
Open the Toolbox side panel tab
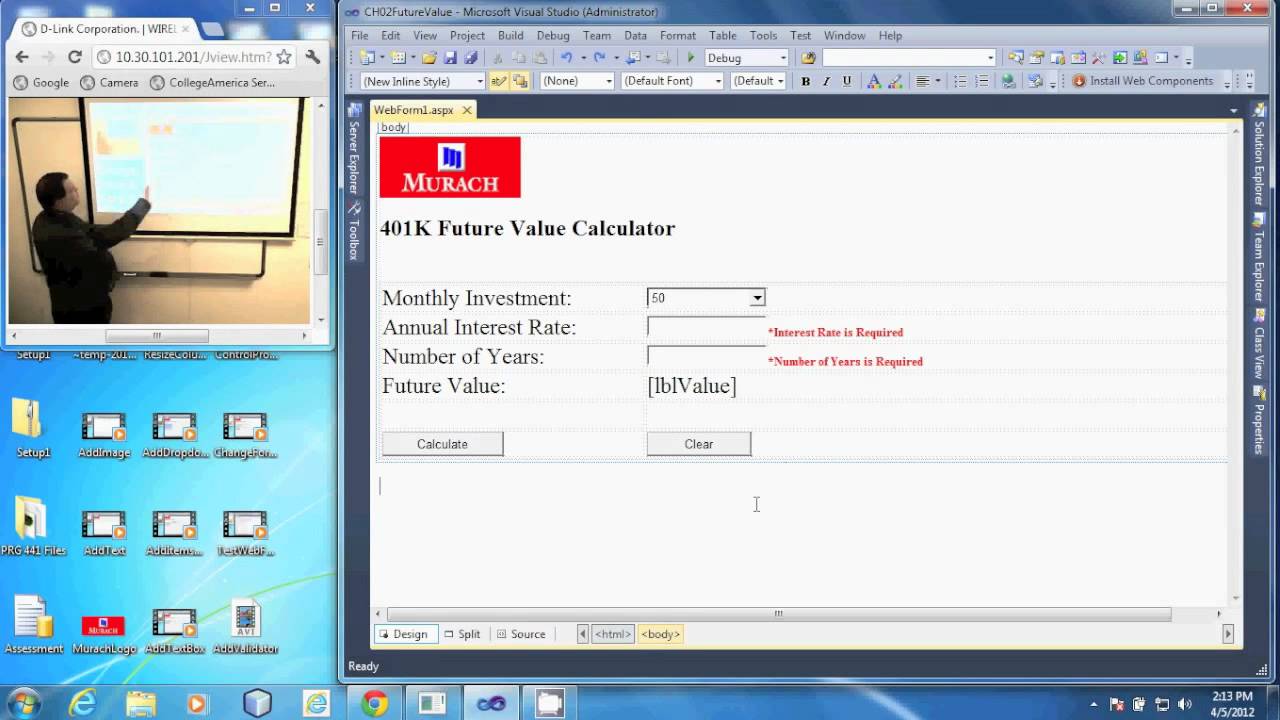tap(353, 232)
